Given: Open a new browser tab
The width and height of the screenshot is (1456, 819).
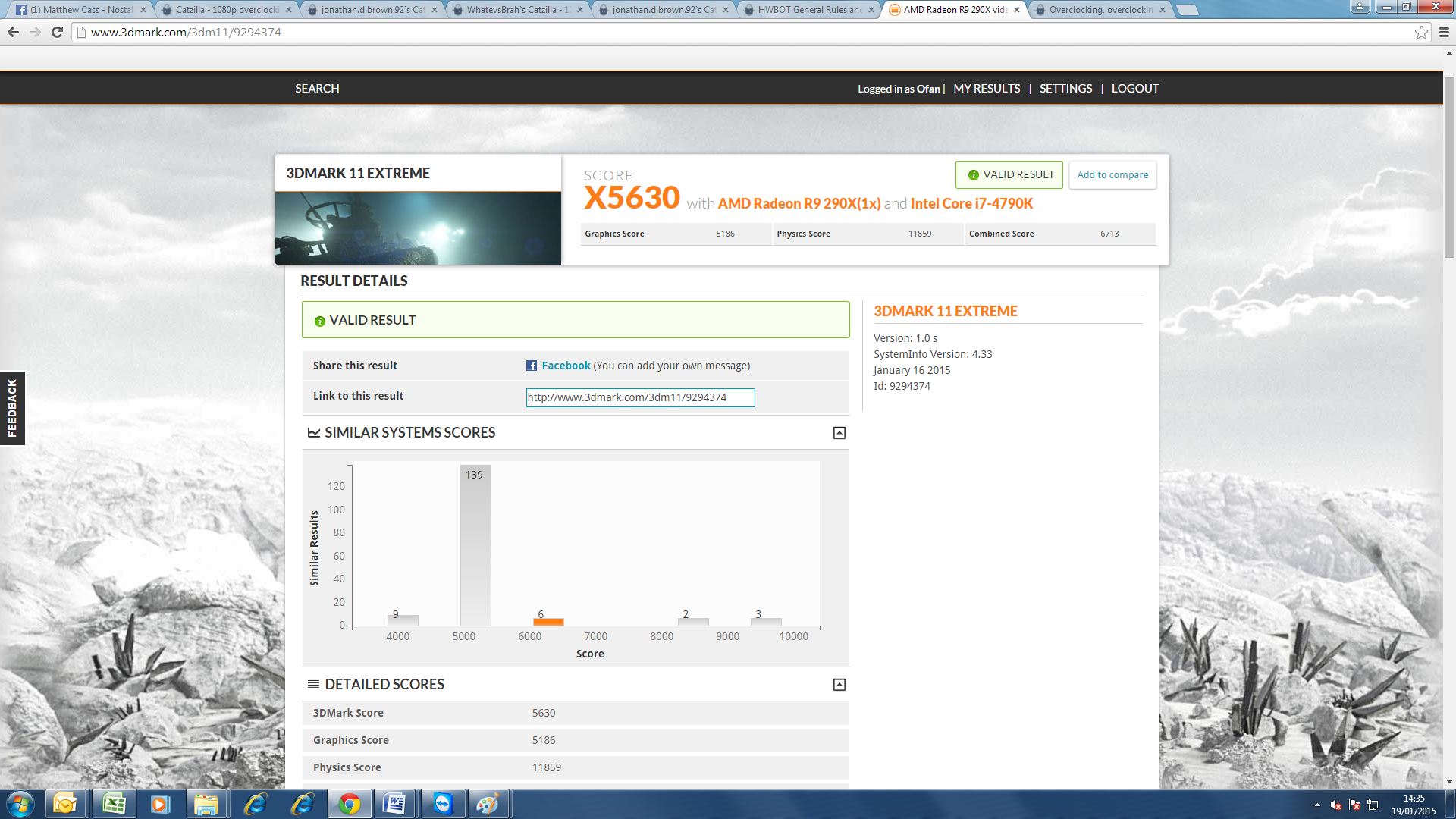Looking at the screenshot, I should 1188,10.
